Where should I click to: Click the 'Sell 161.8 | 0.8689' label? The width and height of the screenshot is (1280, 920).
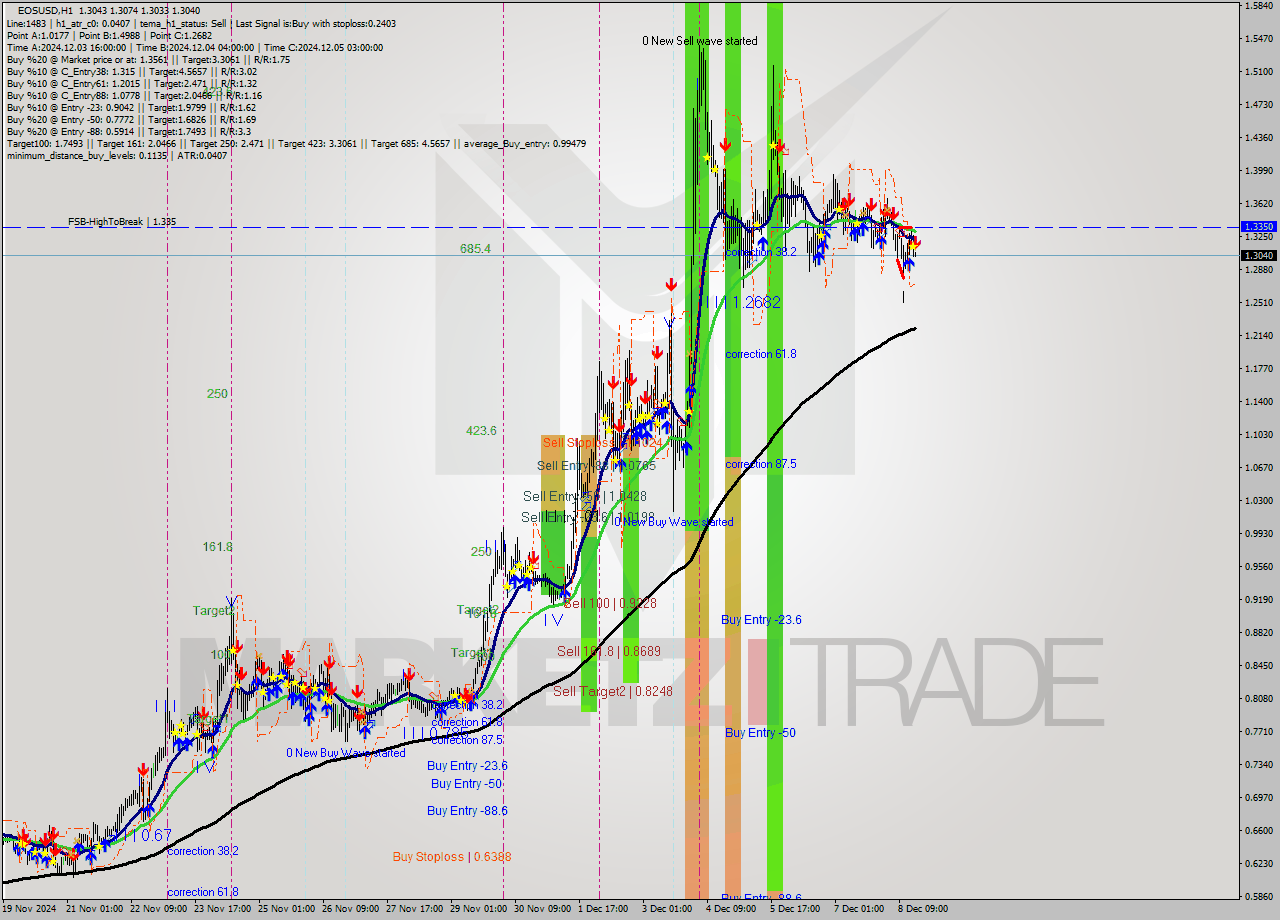[608, 651]
